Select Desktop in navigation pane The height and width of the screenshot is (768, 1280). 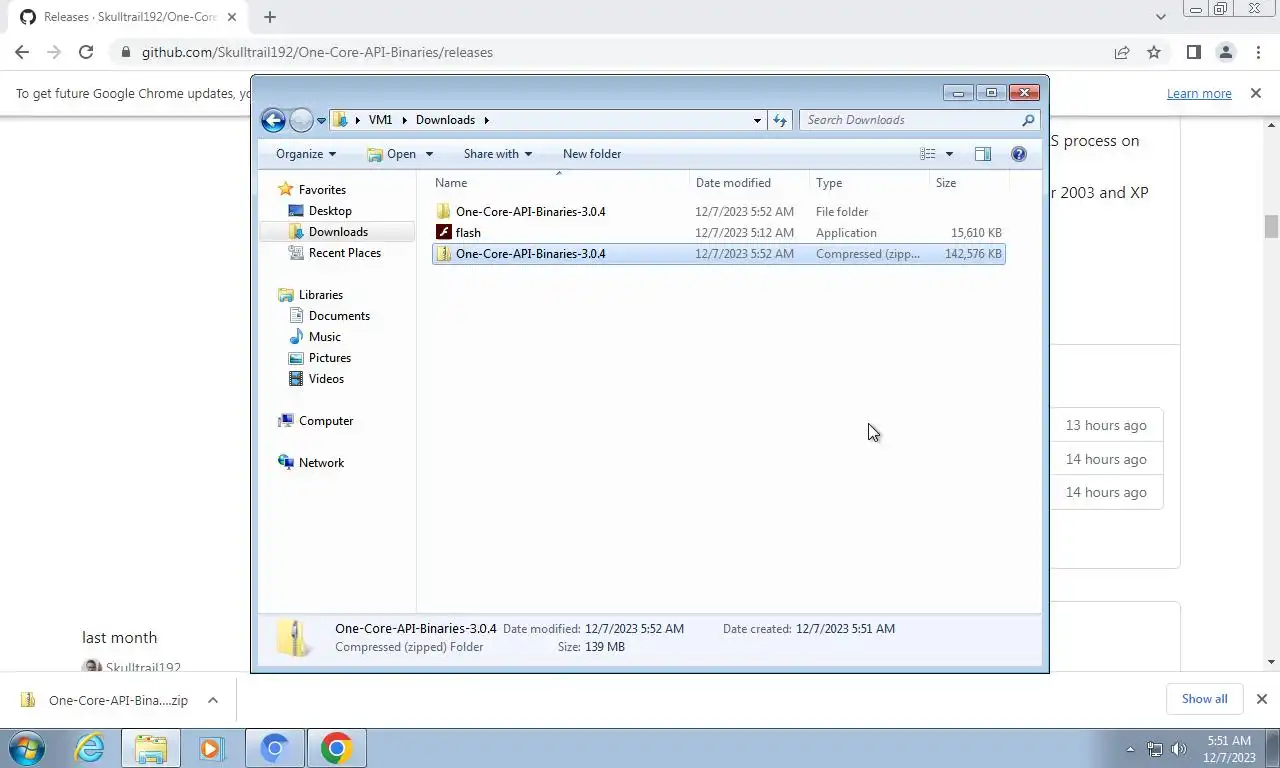click(x=330, y=211)
